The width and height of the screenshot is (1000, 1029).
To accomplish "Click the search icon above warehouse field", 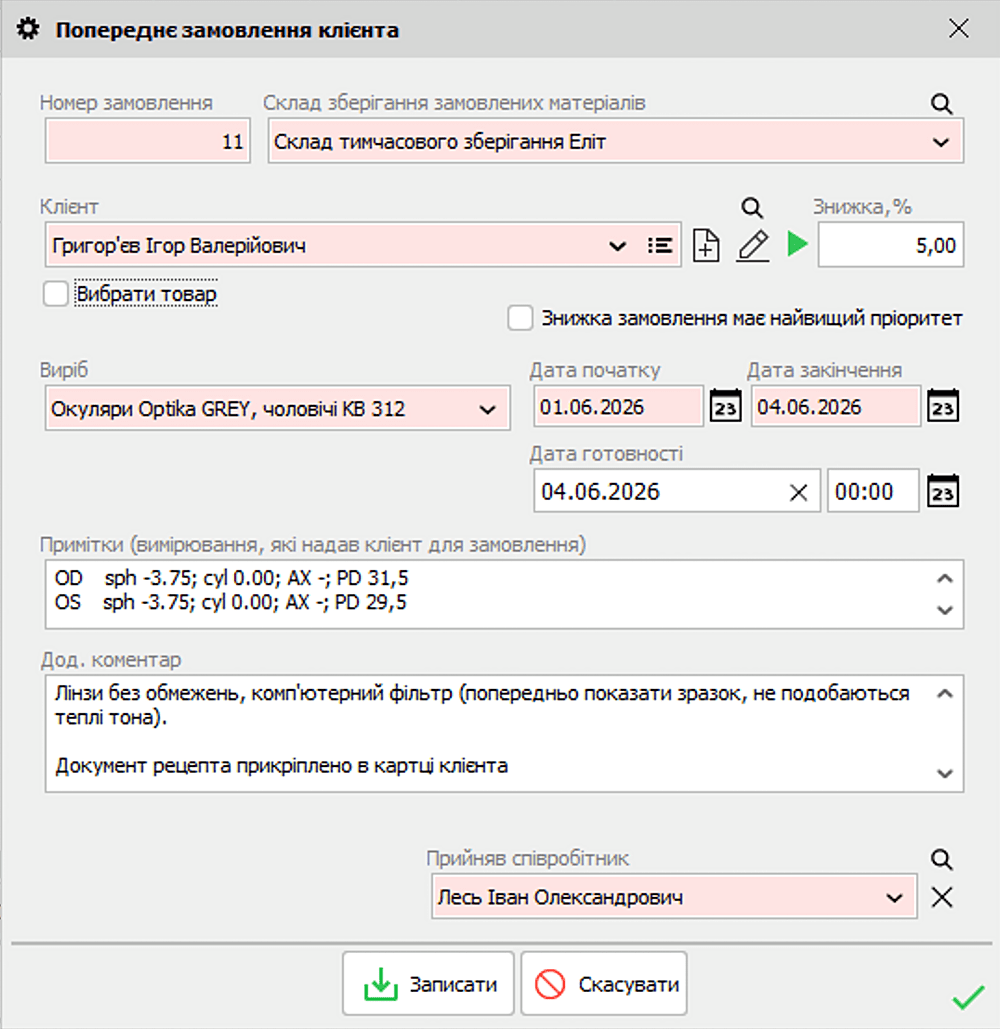I will [x=942, y=104].
